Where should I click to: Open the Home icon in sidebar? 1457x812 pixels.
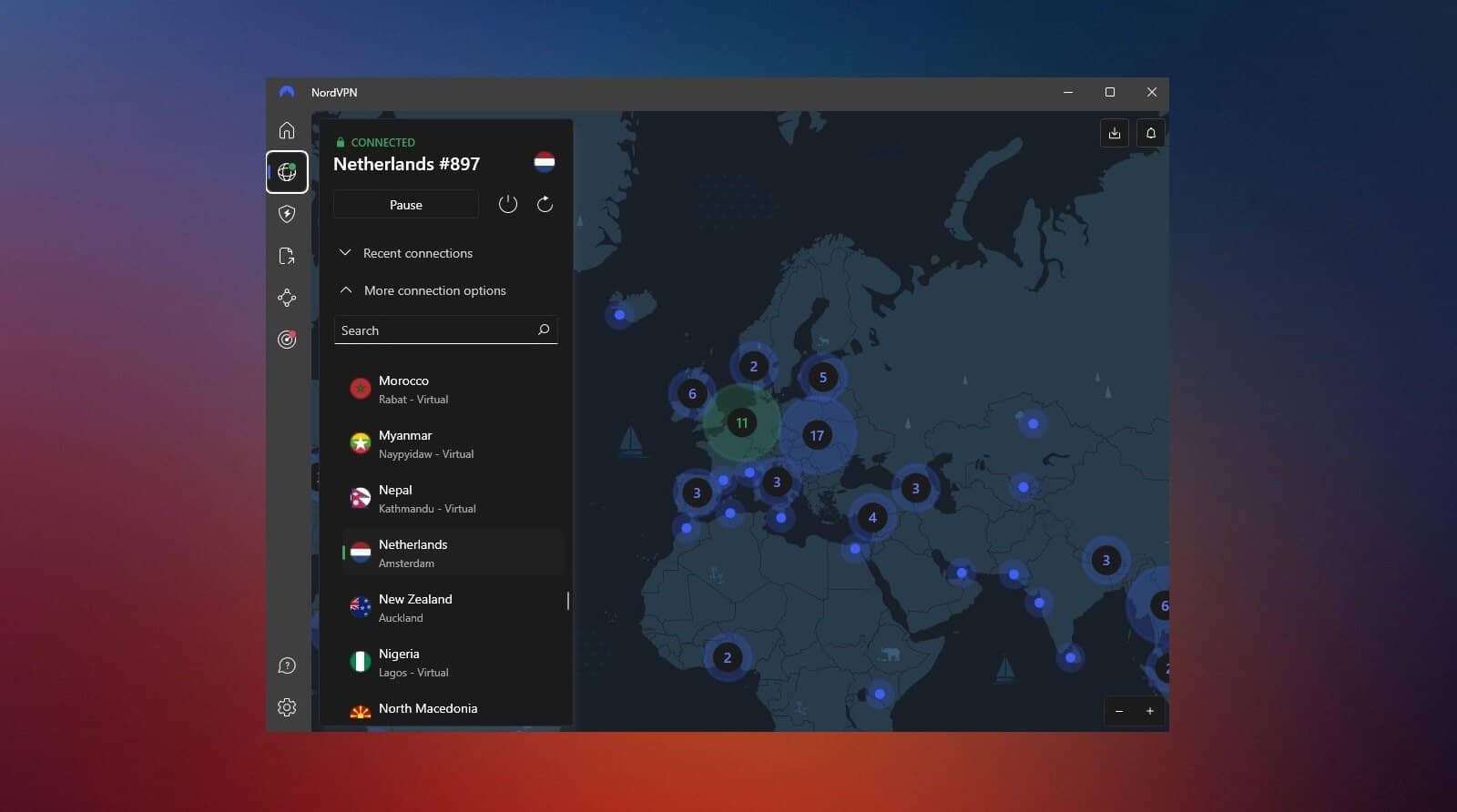(x=287, y=130)
